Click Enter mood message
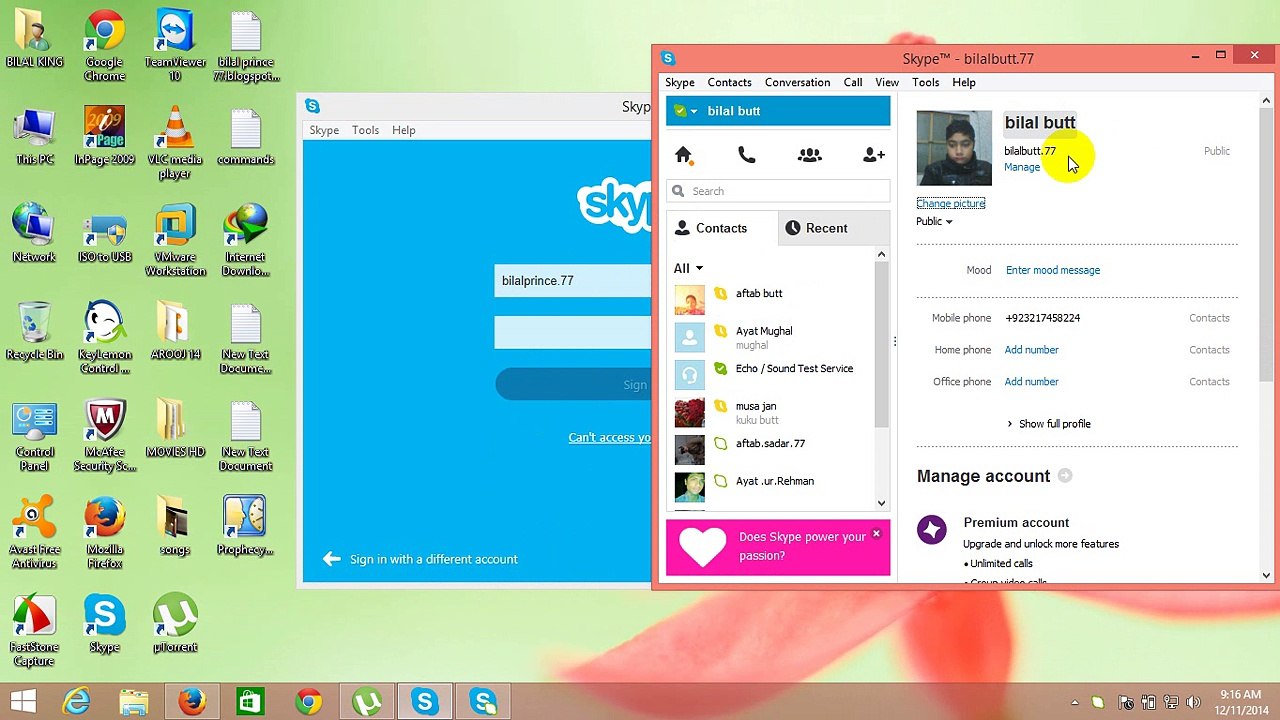Screen dimensions: 1280x720 [1053, 270]
